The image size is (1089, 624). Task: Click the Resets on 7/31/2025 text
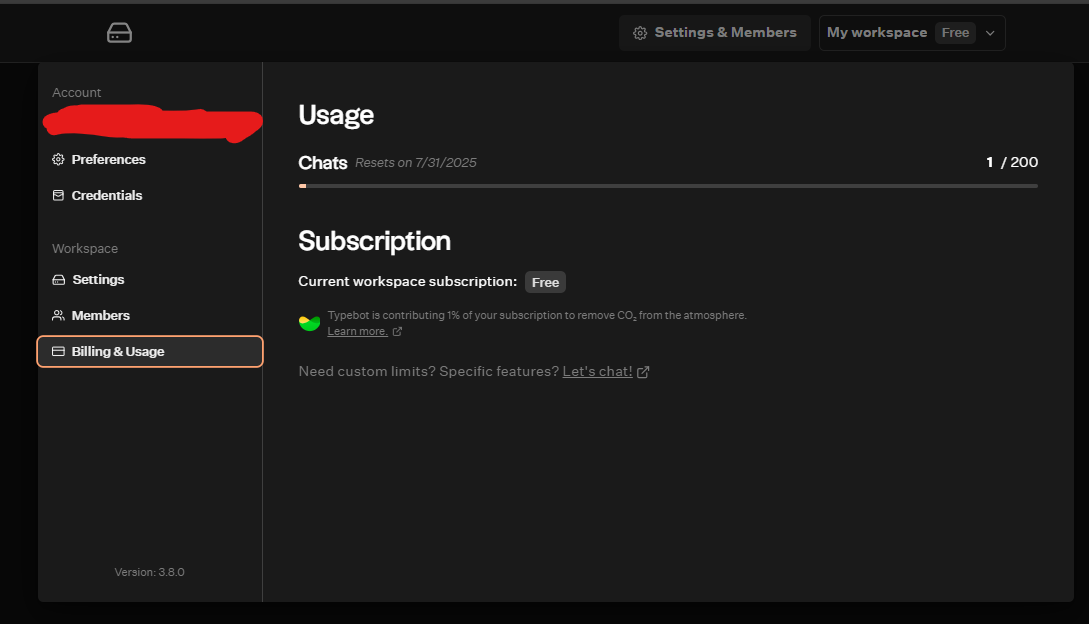click(x=416, y=163)
